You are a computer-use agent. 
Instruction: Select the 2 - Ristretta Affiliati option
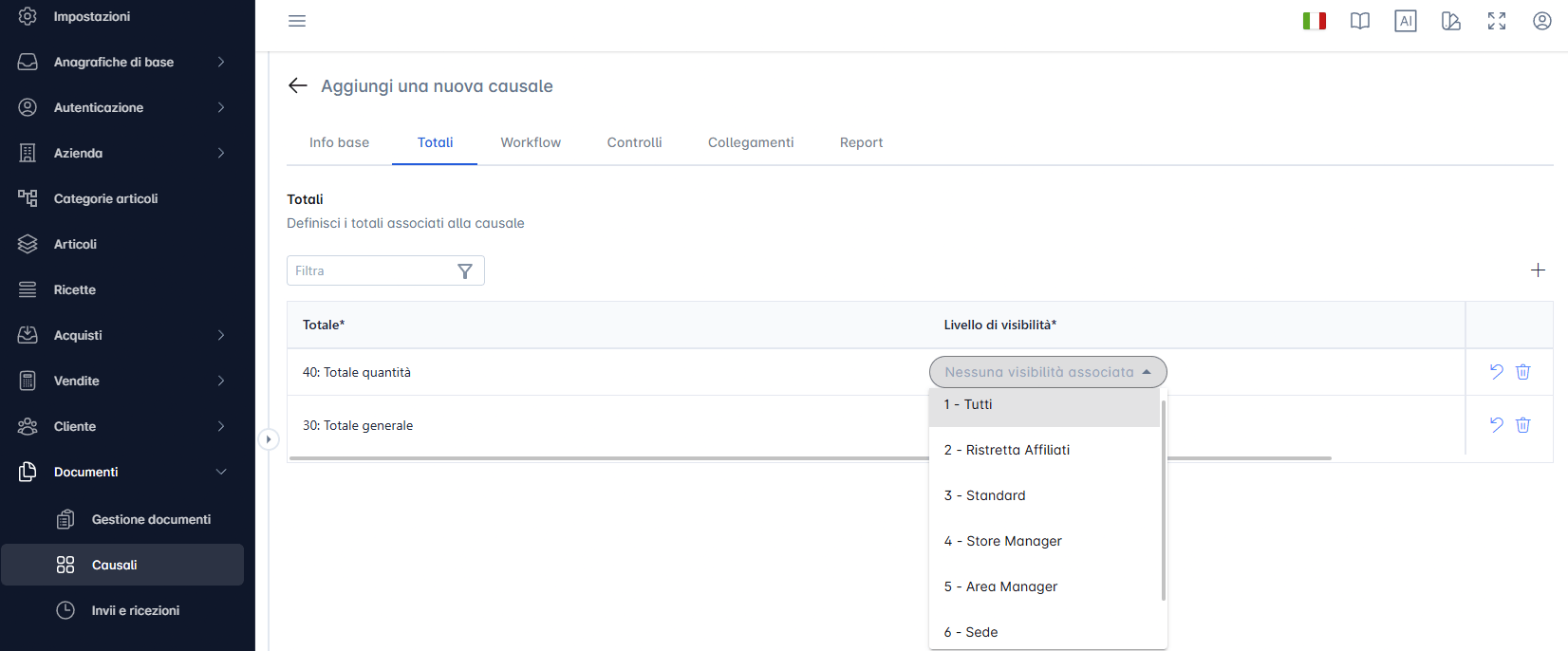coord(1044,450)
